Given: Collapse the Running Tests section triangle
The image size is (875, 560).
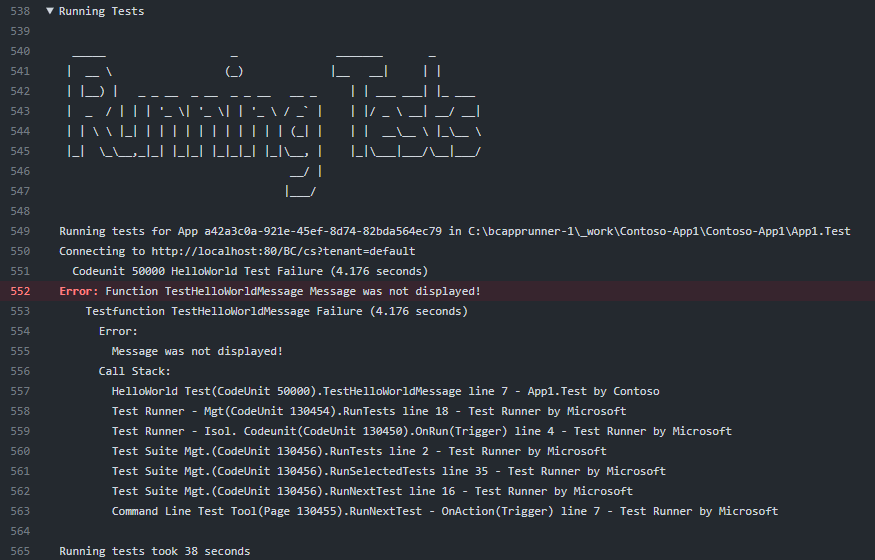Looking at the screenshot, I should pos(50,11).
